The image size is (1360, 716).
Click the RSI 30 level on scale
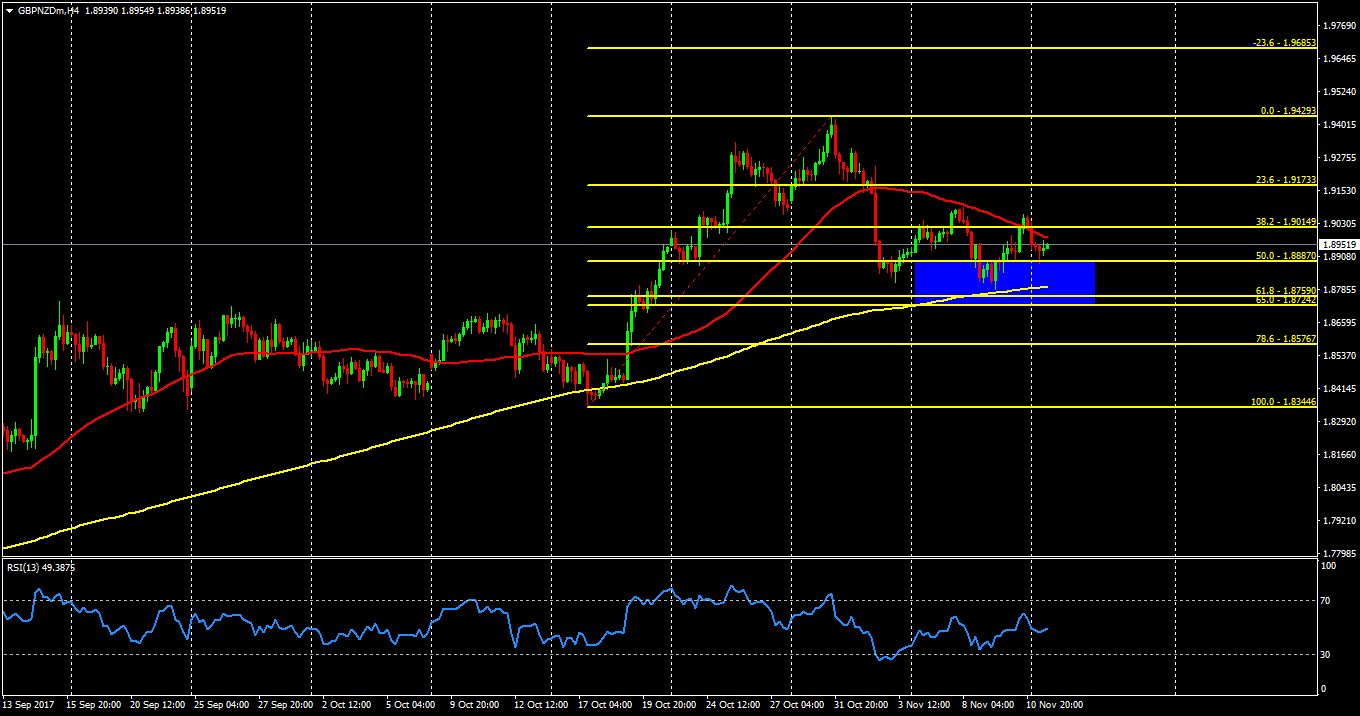(x=1326, y=654)
